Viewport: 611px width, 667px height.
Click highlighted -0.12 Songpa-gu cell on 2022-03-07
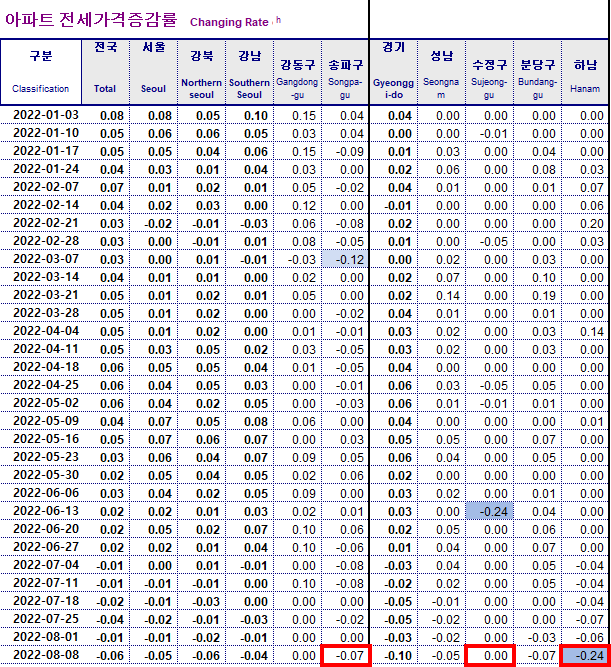[345, 259]
